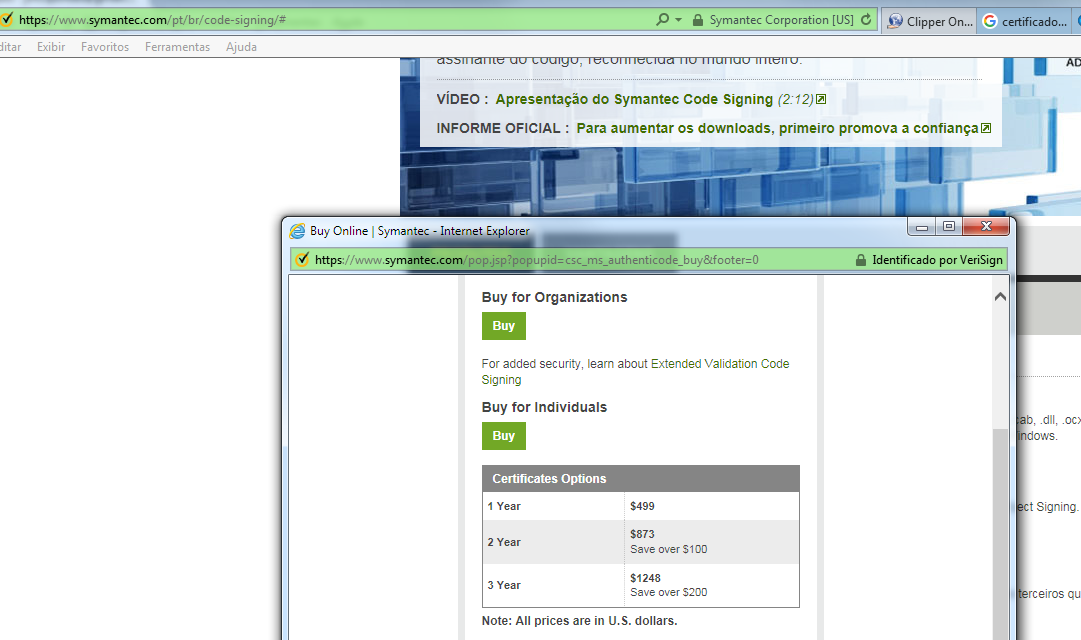Viewport: 1081px width, 640px height.
Task: Minimize the Buy Online popup window
Action: (922, 227)
